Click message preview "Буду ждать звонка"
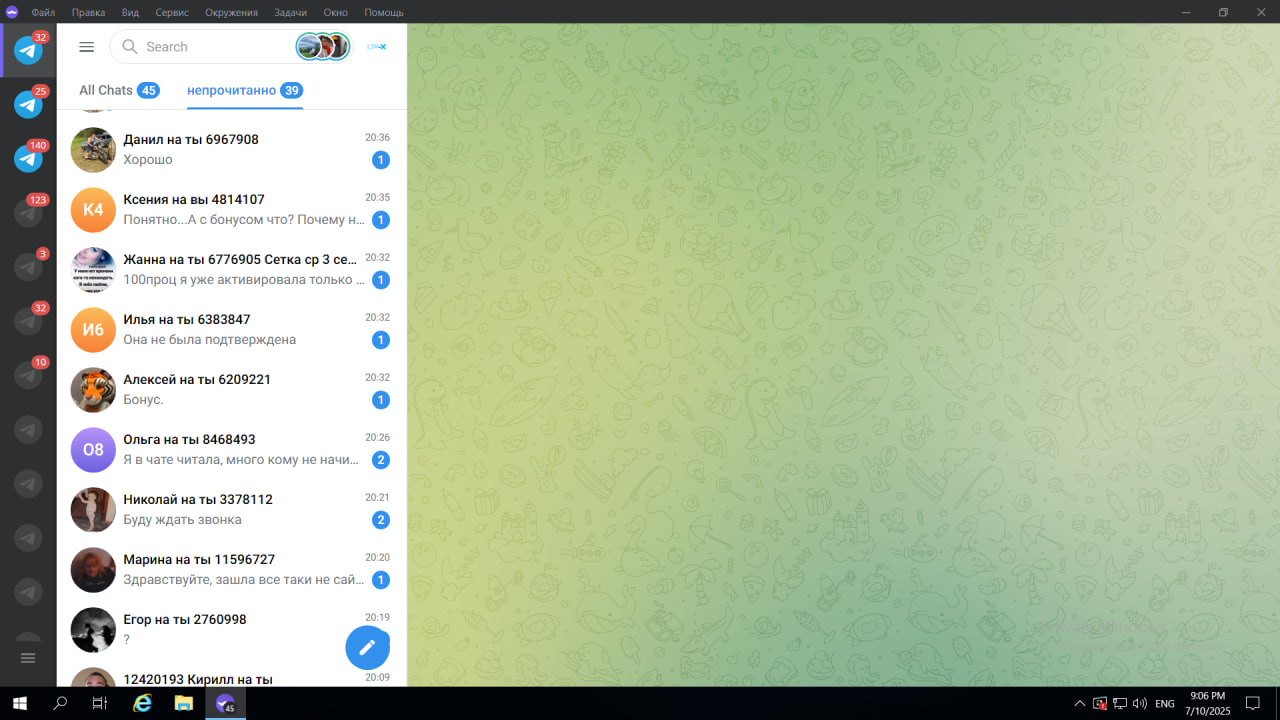The image size is (1280, 720). click(x=182, y=520)
